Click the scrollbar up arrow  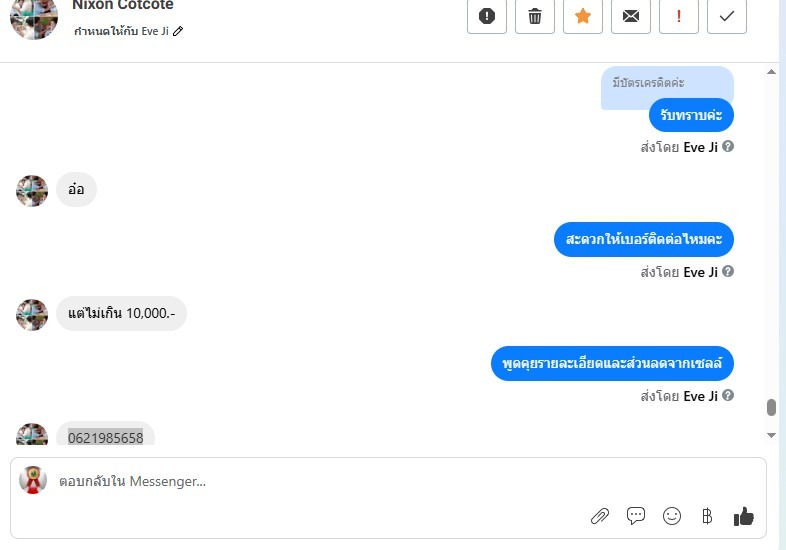coord(771,72)
